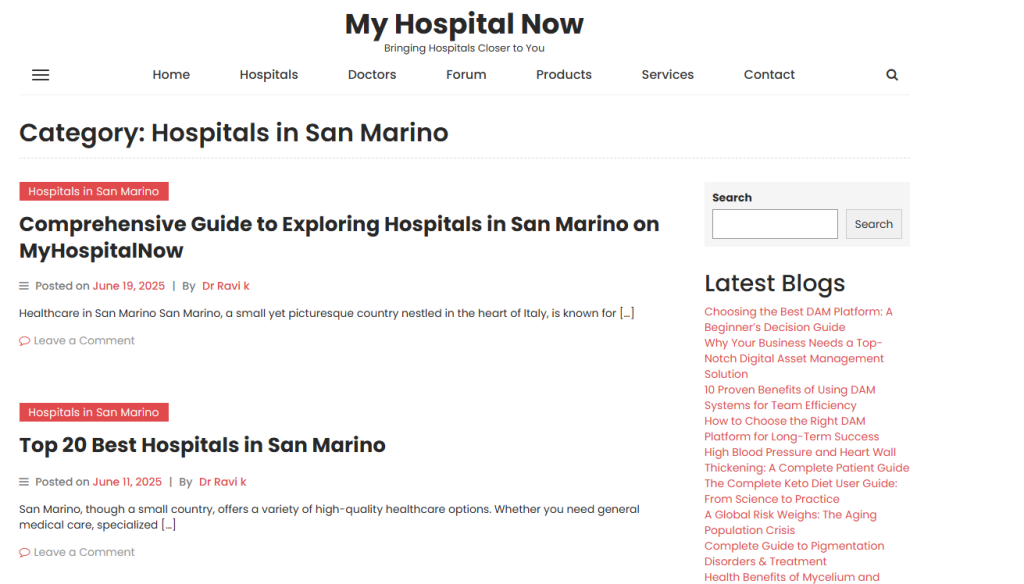The image size is (1024, 584).
Task: Click Dr Ravi k author on June 11 post
Action: (x=222, y=482)
